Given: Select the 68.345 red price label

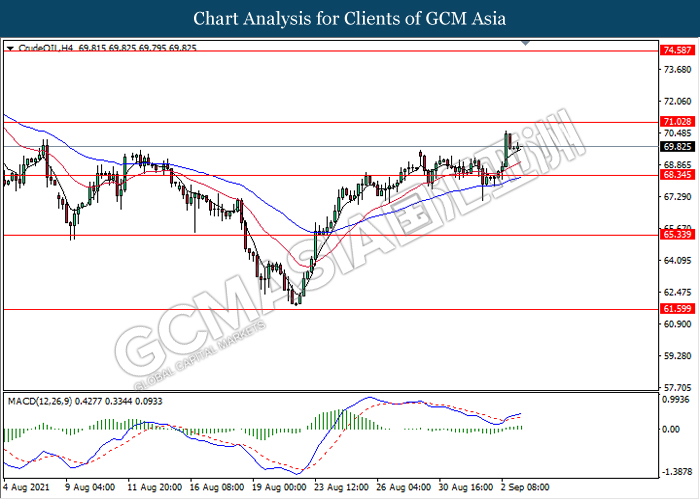Looking at the screenshot, I should pos(677,175).
